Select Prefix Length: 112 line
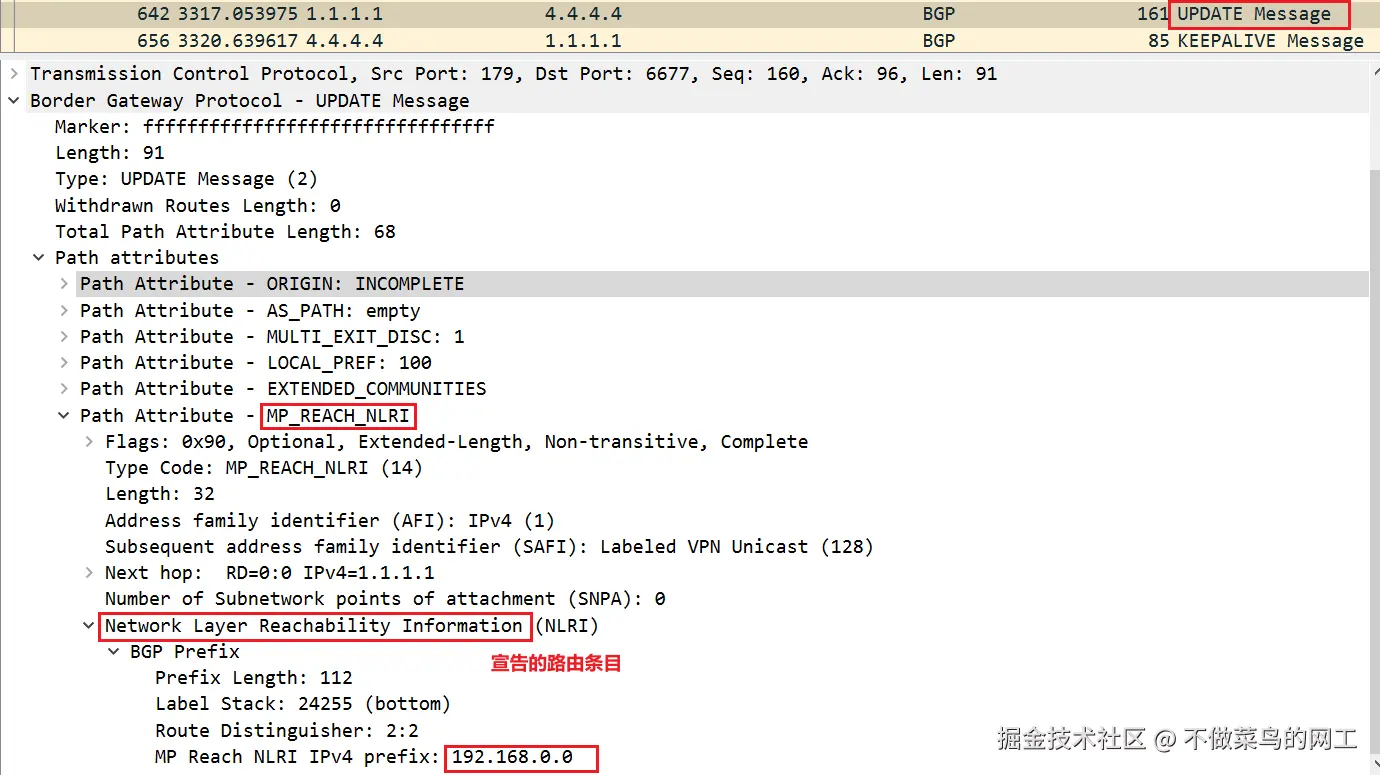 pos(254,678)
